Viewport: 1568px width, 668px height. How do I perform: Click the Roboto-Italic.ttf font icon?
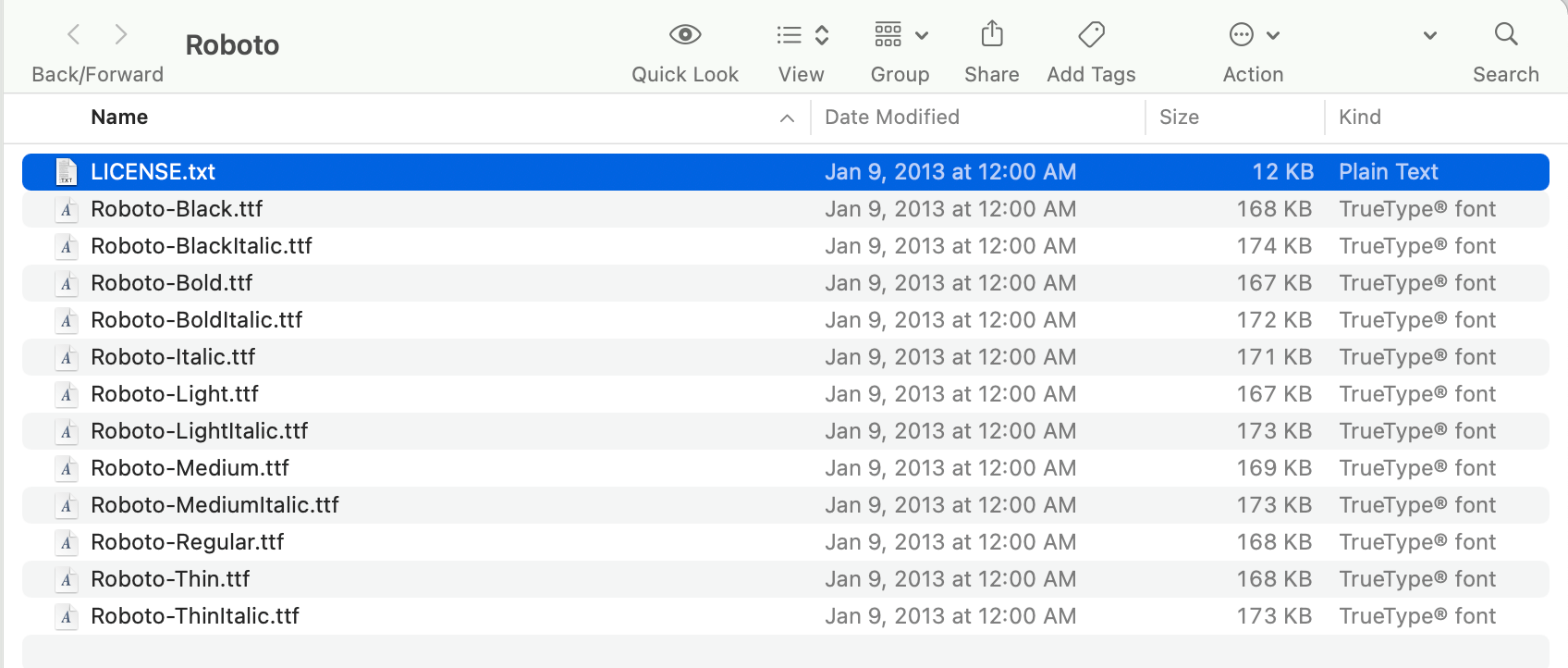[67, 357]
